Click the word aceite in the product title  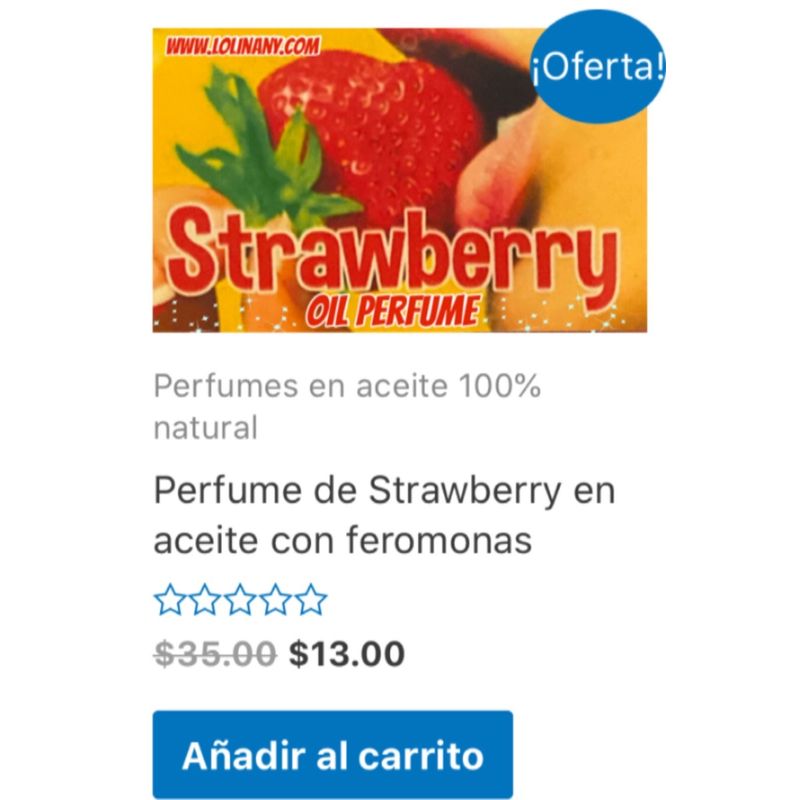pos(206,540)
